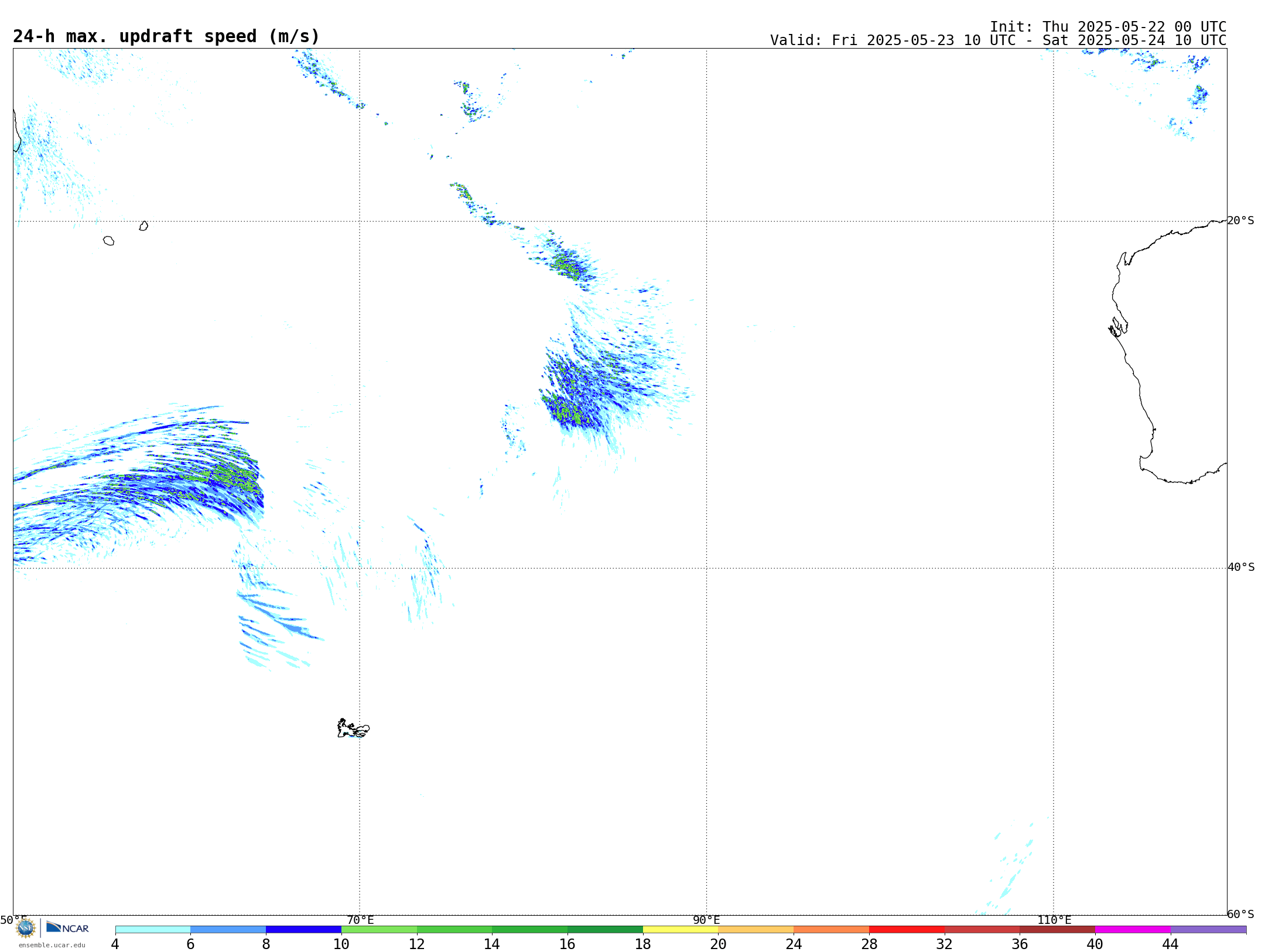Image resolution: width=1265 pixels, height=952 pixels.
Task: Click the colorbar label '44'
Action: [1171, 944]
